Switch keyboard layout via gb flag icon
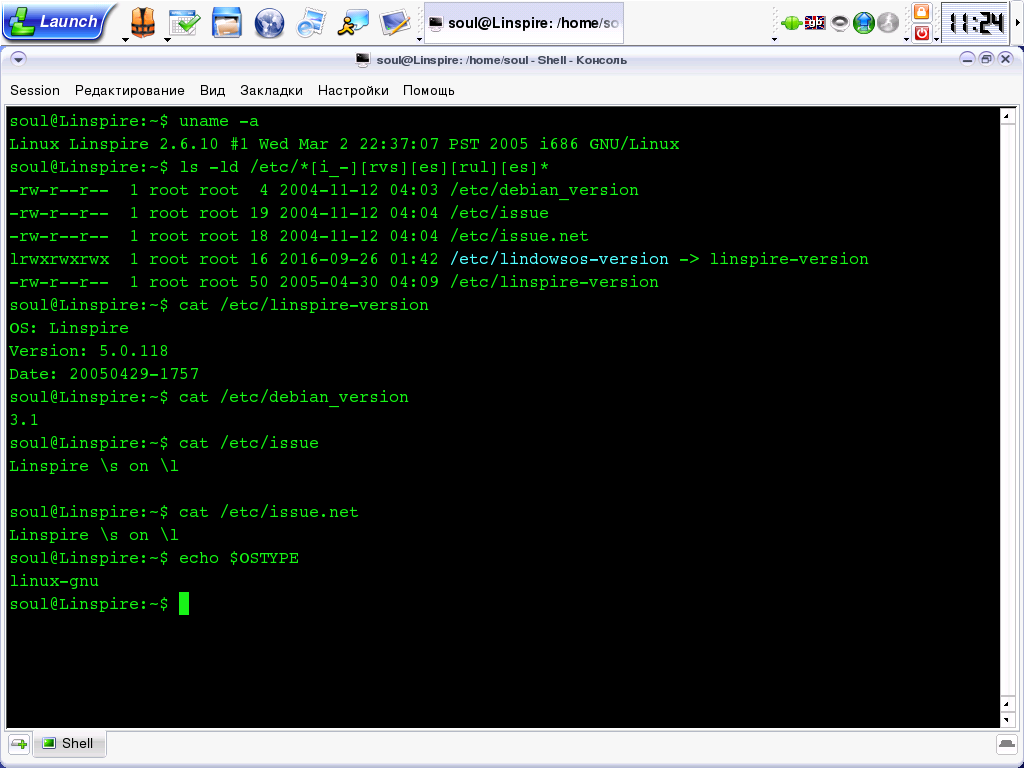1024x768 pixels. (815, 24)
